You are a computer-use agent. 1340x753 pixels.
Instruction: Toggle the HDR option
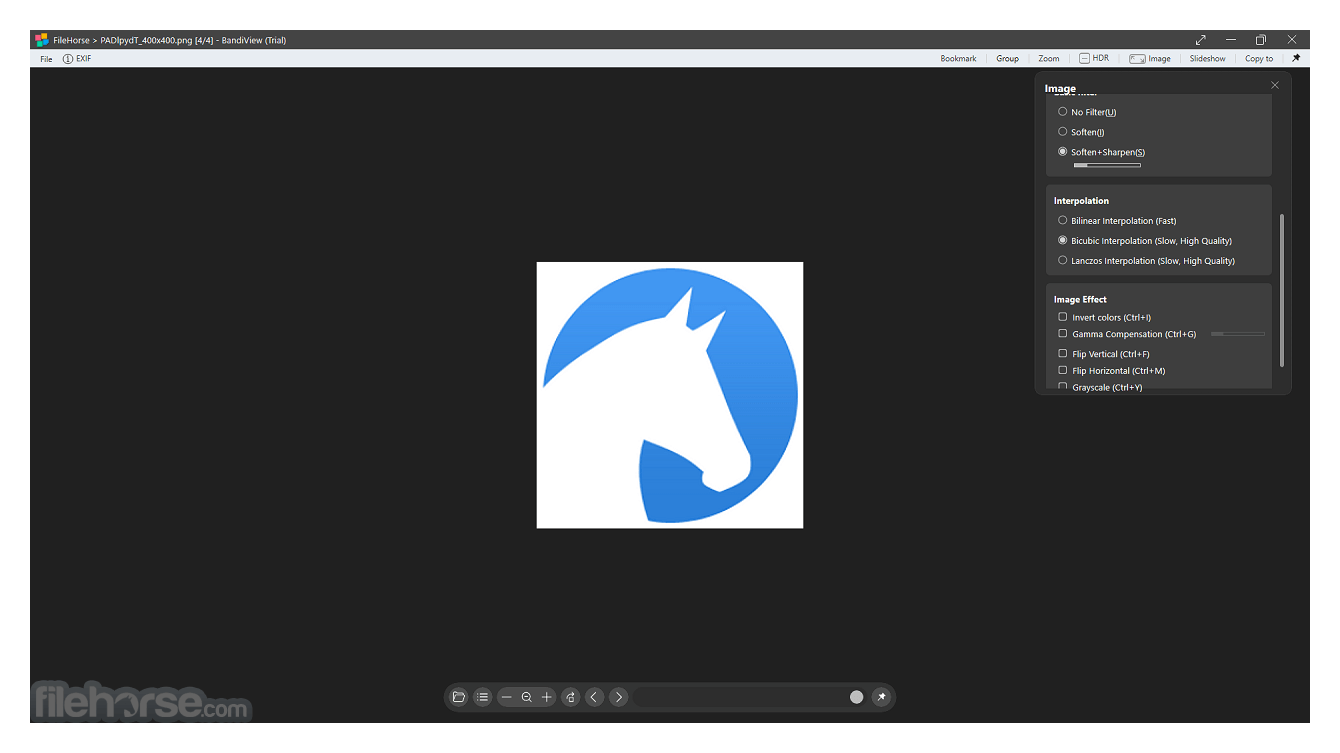(x=1094, y=59)
